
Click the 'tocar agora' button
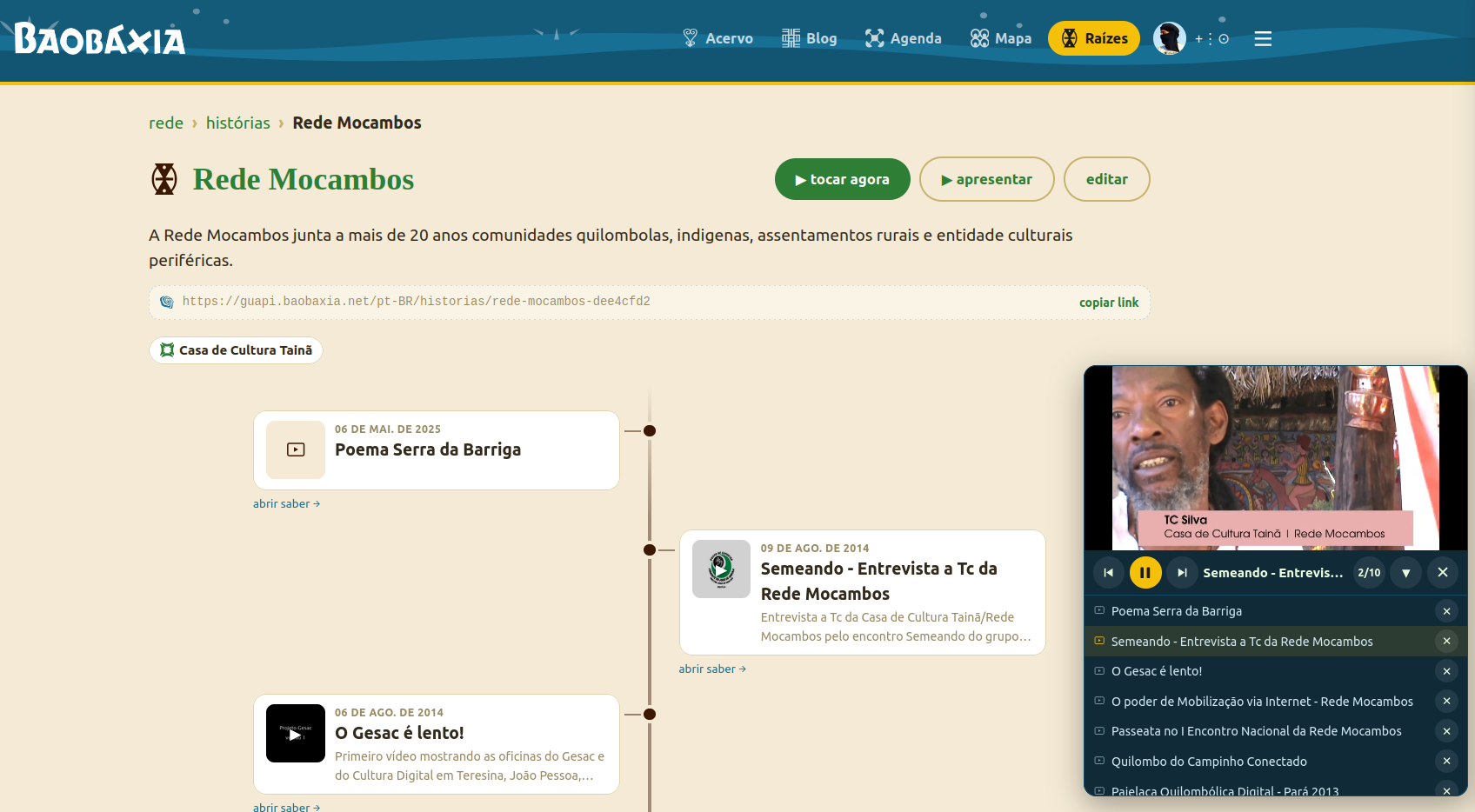843,179
